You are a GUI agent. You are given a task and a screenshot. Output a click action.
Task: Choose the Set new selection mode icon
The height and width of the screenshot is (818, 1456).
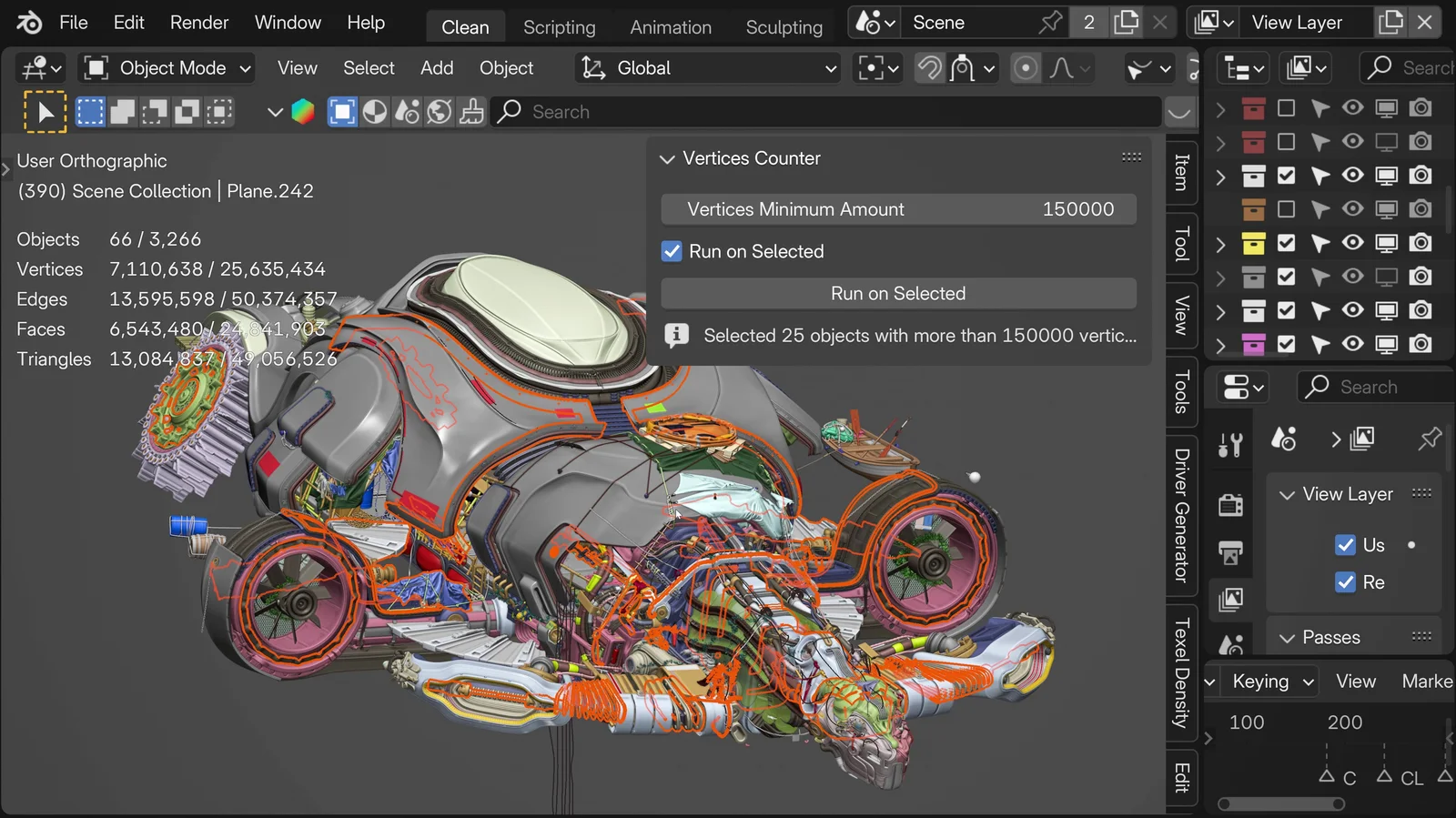click(90, 112)
